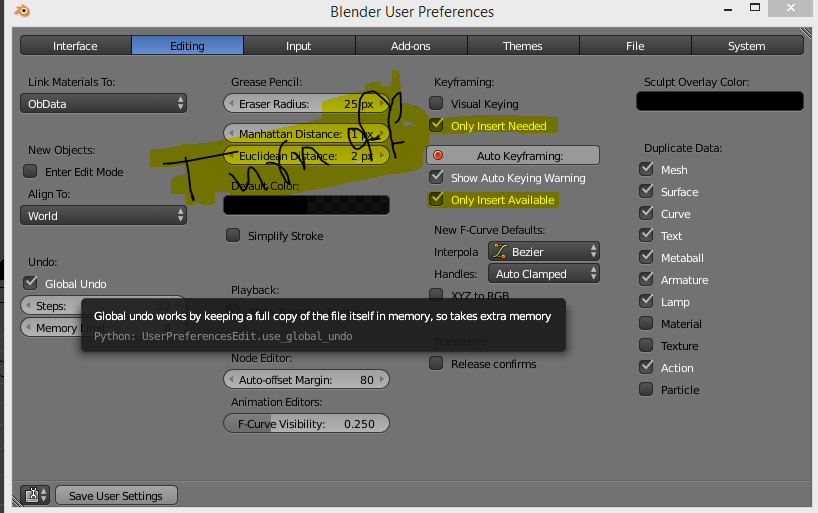Toggle the Global Undo checkbox

pyautogui.click(x=30, y=283)
